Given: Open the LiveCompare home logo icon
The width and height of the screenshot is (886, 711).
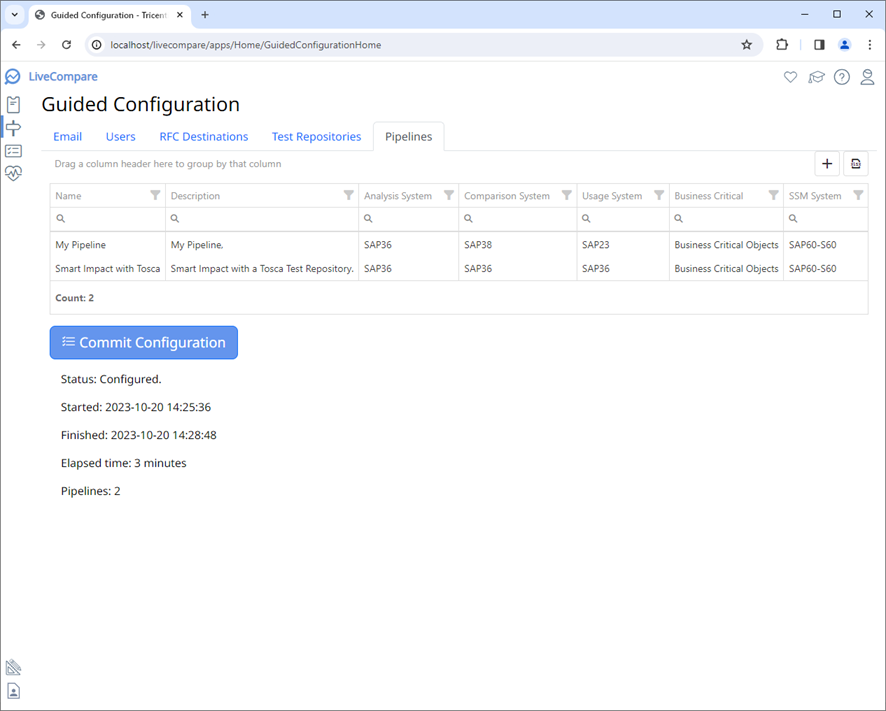Looking at the screenshot, I should 12,76.
